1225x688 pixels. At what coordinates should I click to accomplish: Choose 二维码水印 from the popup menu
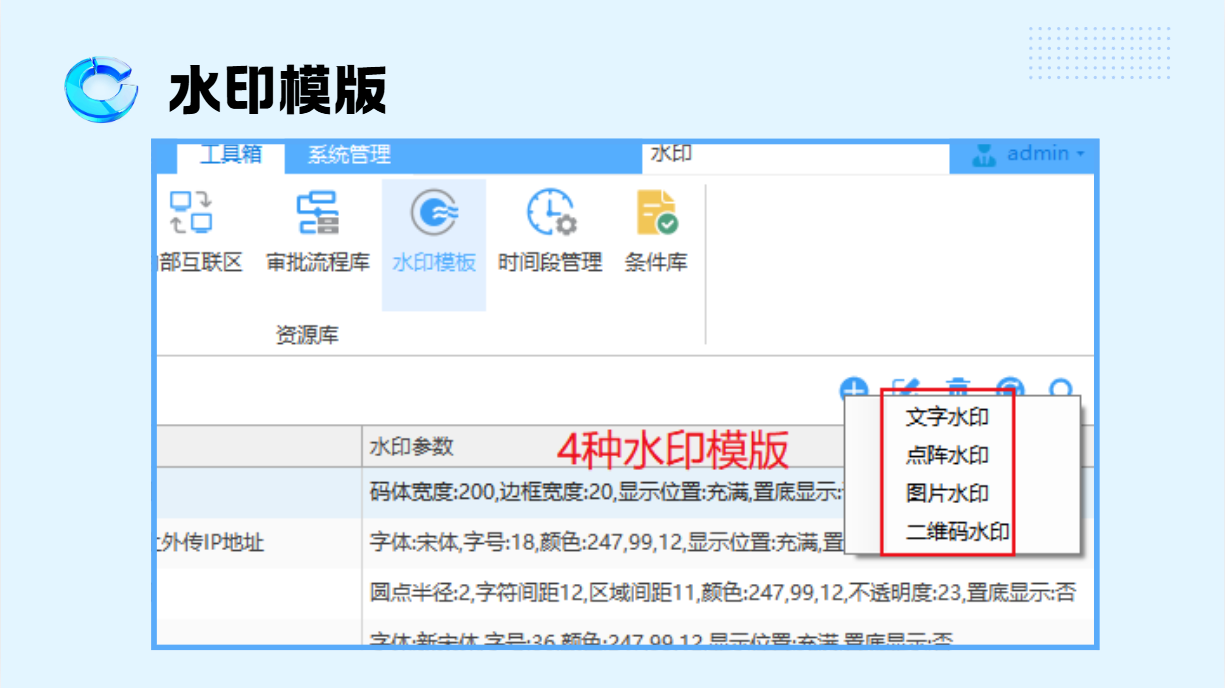[x=957, y=531]
